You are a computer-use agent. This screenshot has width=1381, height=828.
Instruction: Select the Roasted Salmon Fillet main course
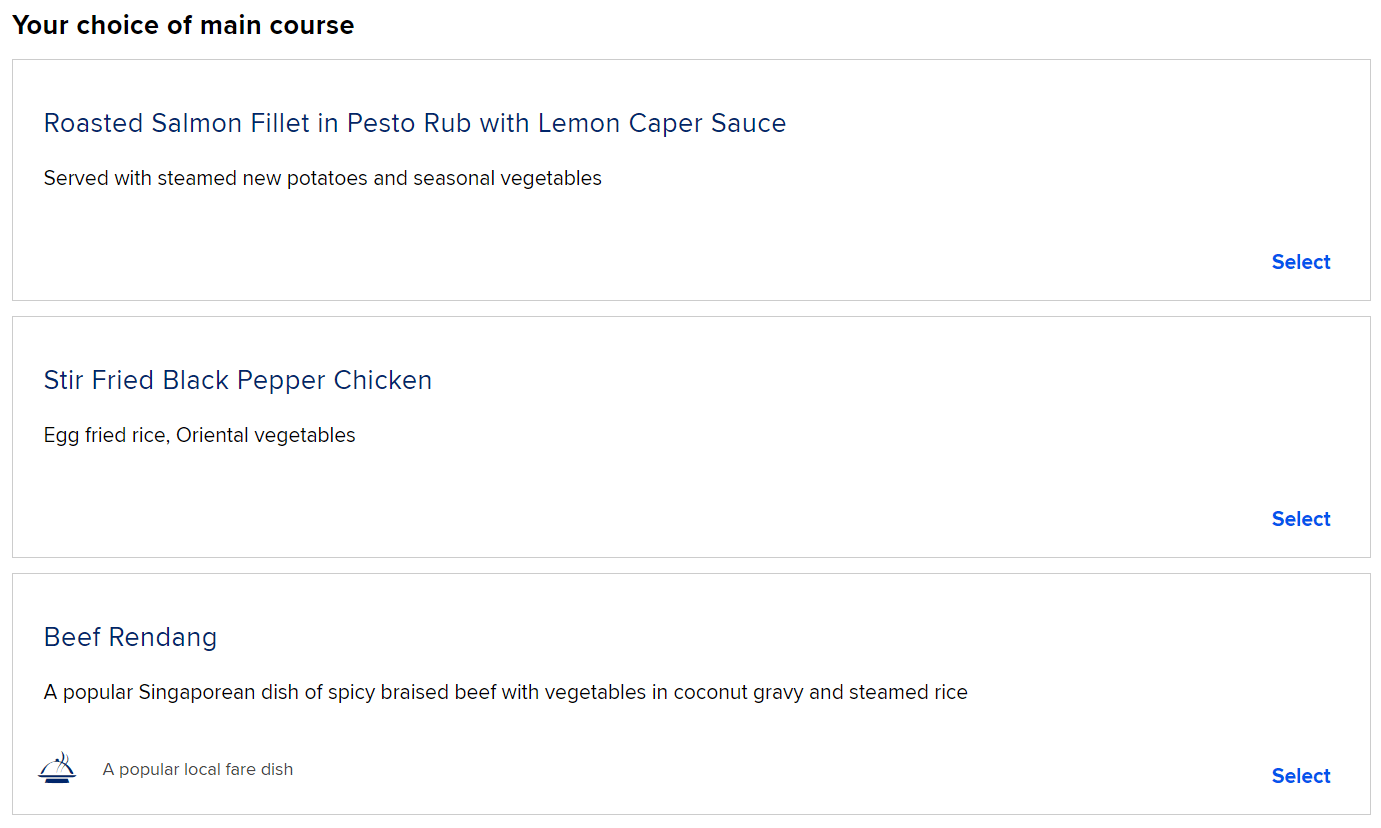[x=1300, y=262]
